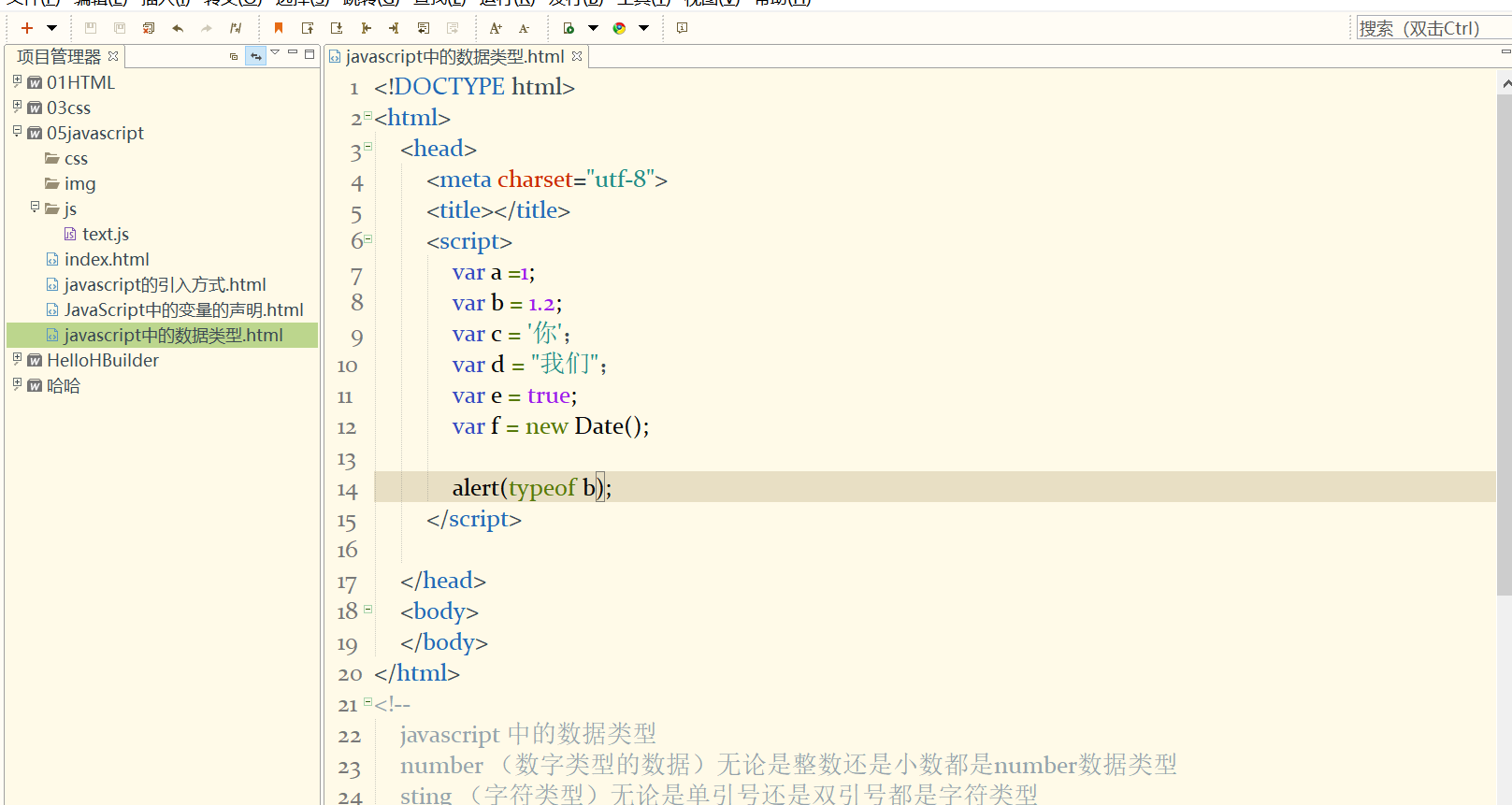Click the green Run icon
This screenshot has height=805, width=1512.
coord(569,28)
